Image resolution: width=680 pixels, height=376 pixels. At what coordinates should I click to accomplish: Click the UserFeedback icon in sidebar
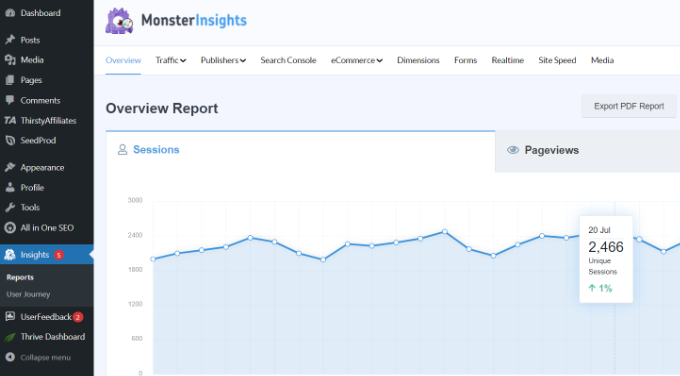[10, 317]
